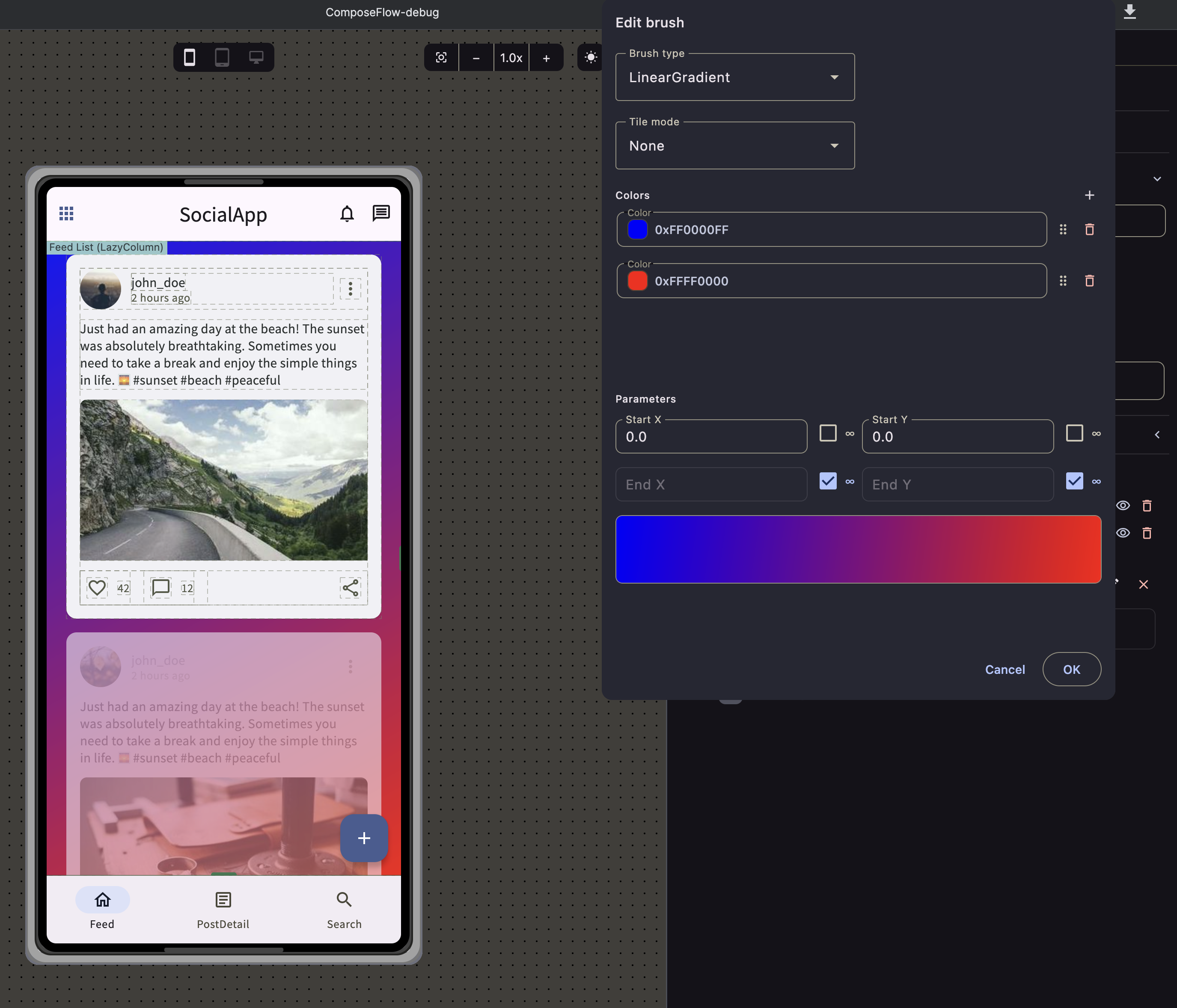Select the phone device preview icon
The width and height of the screenshot is (1177, 1008).
(190, 57)
